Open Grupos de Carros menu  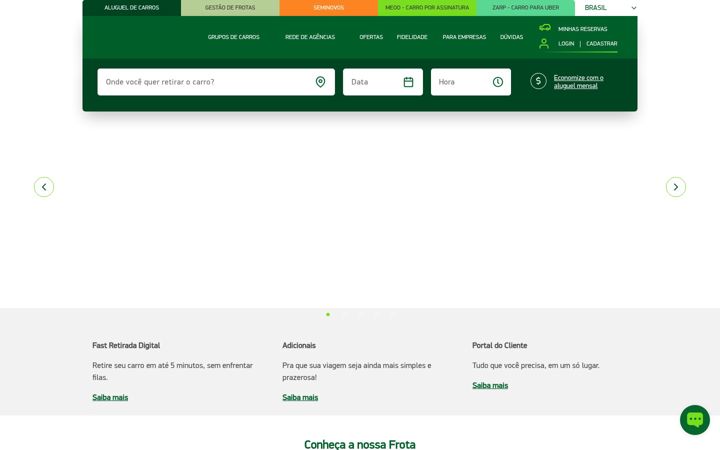(x=233, y=37)
